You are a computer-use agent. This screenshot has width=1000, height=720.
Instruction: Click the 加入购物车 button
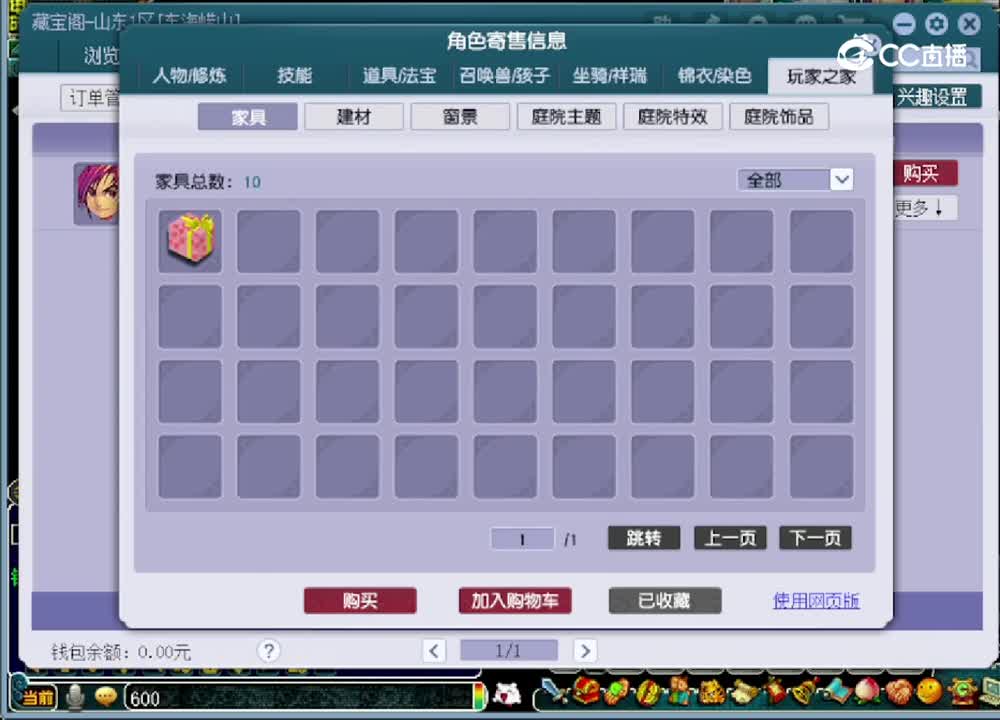[514, 601]
